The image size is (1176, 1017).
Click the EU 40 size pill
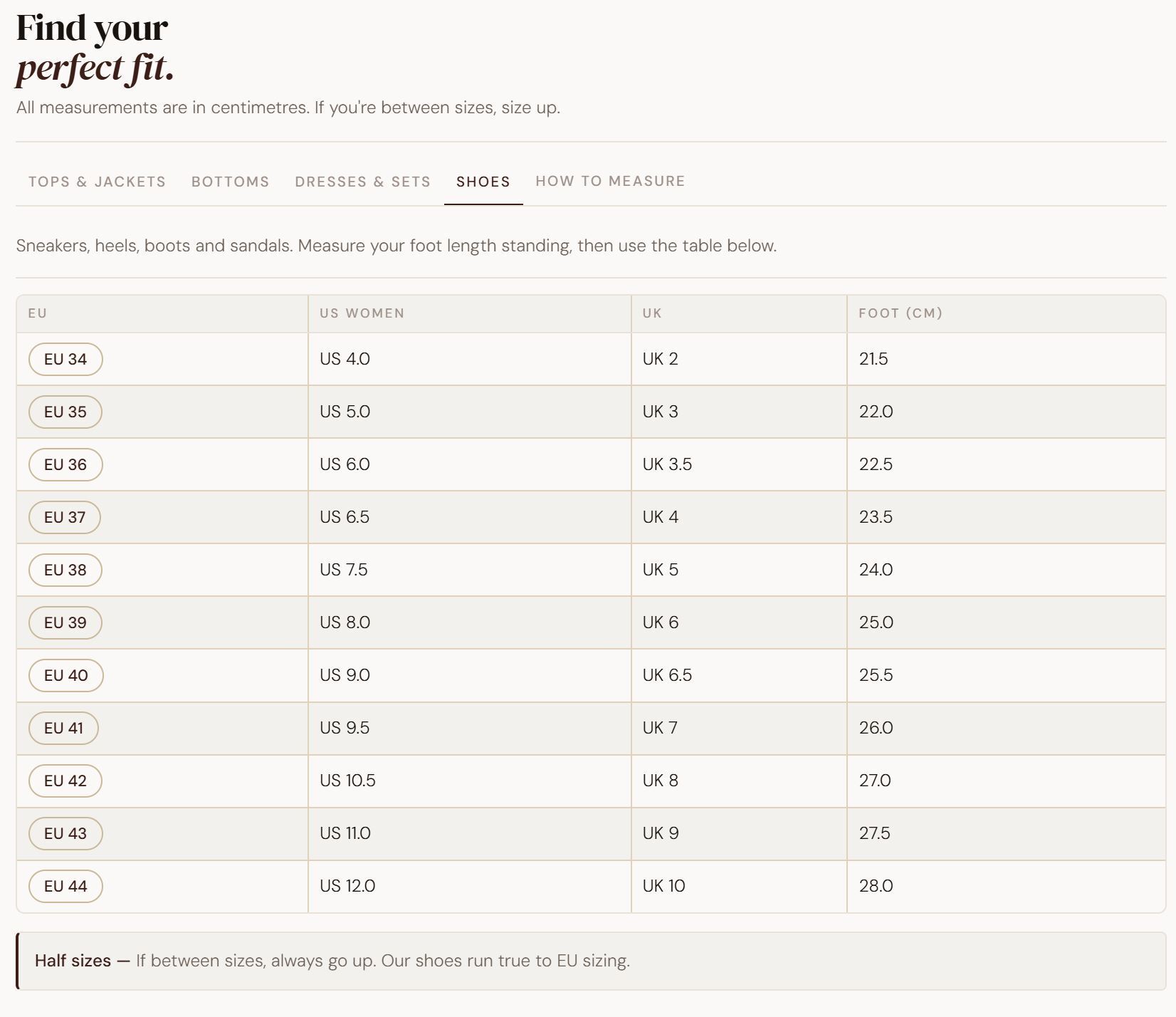[x=66, y=675]
